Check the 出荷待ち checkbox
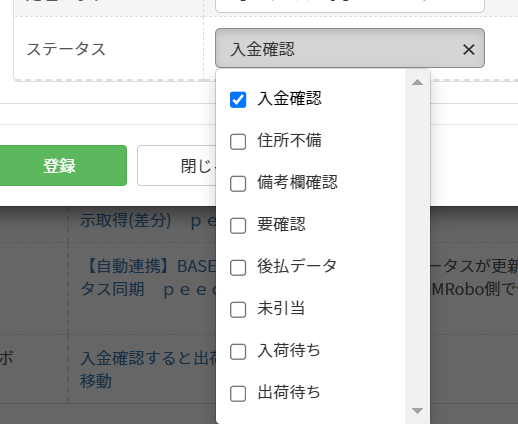 tap(238, 394)
